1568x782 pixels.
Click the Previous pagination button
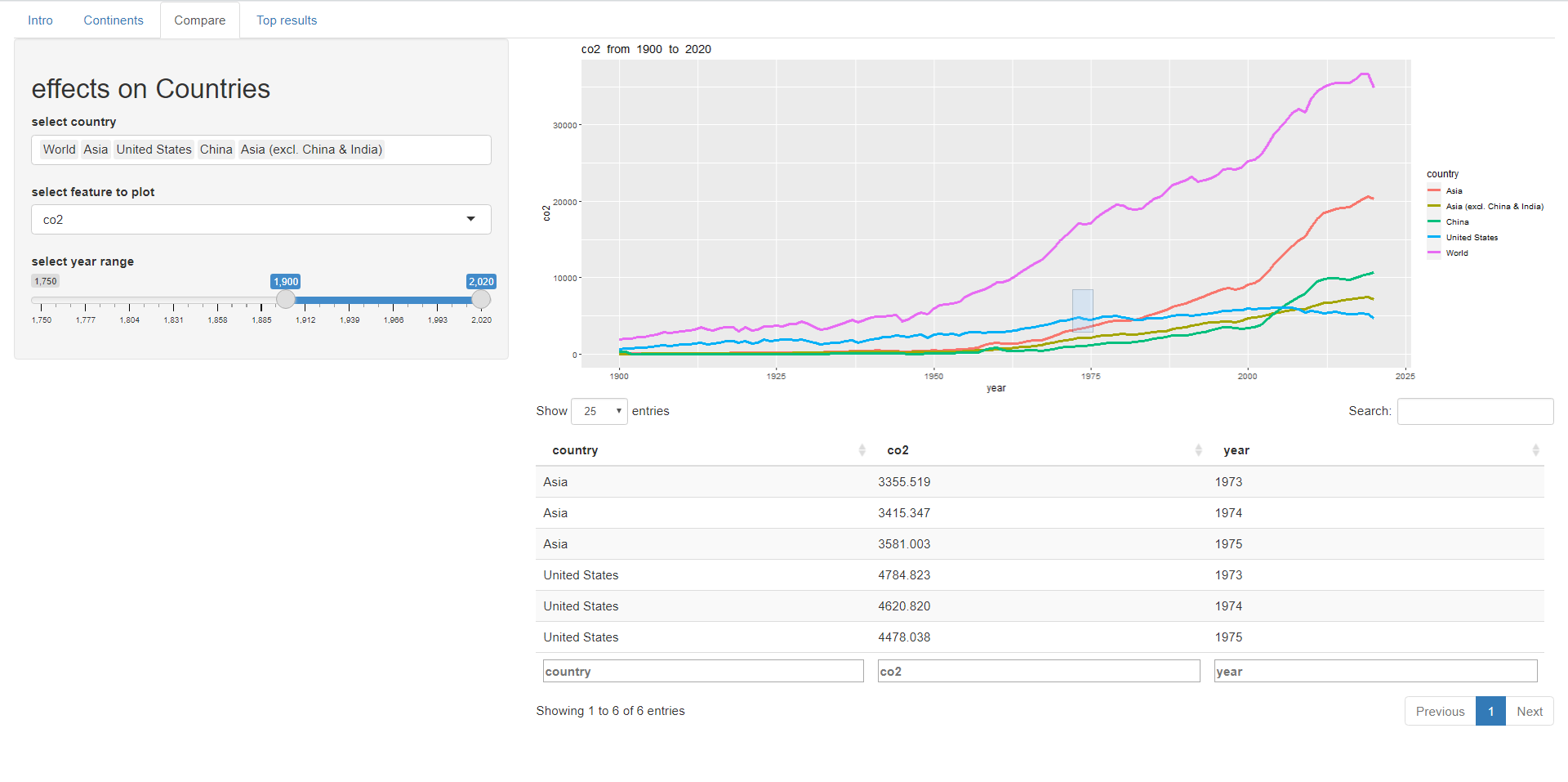(1440, 711)
